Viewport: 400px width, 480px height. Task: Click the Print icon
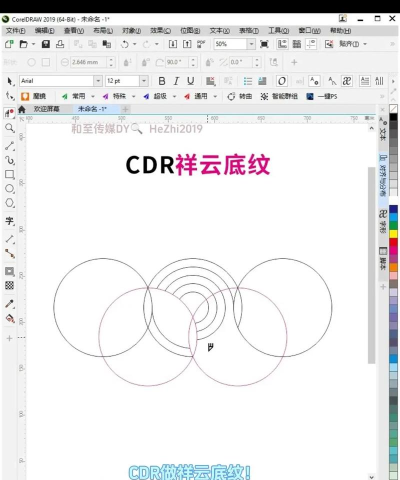60,44
